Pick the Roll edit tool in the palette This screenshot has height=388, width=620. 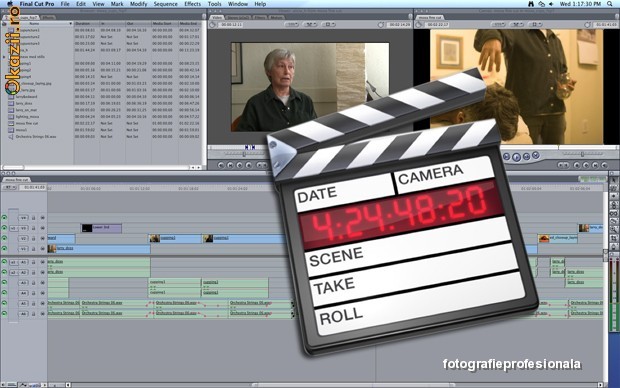pyautogui.click(x=613, y=205)
